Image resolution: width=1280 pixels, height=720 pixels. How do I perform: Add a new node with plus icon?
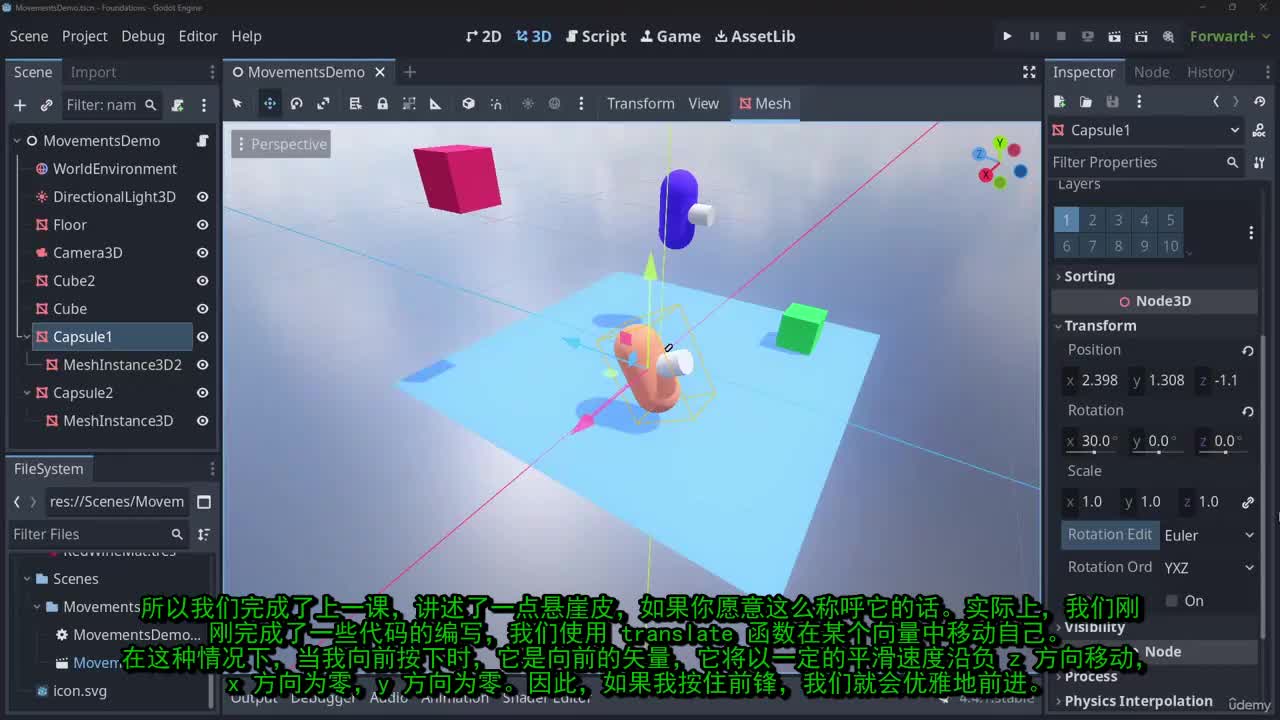[x=20, y=105]
